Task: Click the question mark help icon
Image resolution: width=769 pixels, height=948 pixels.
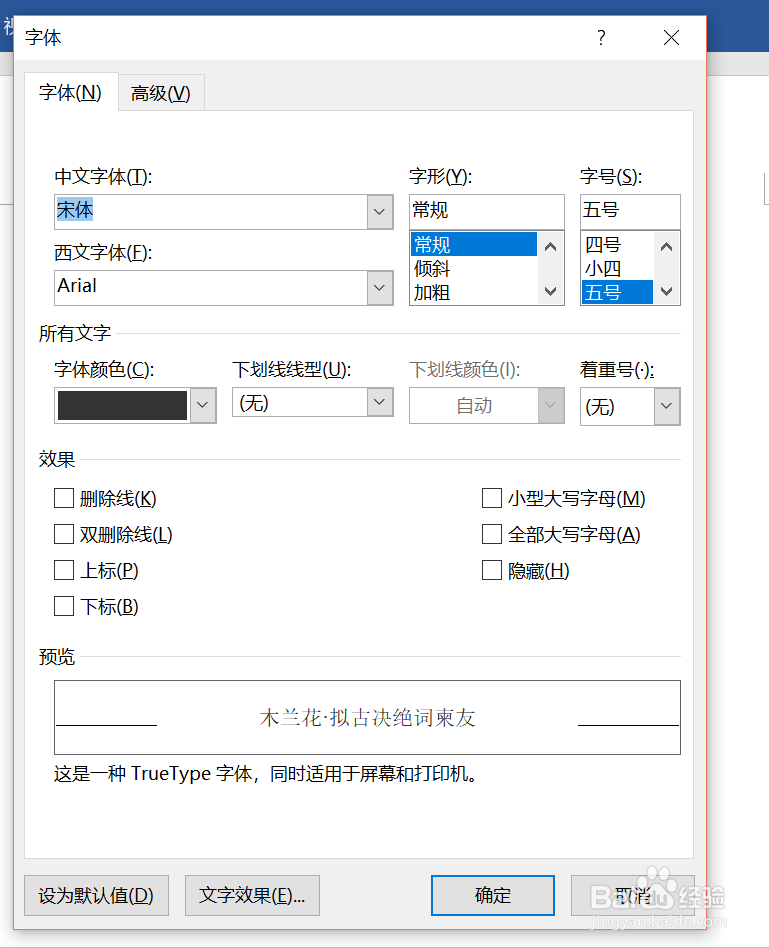Action: [601, 38]
